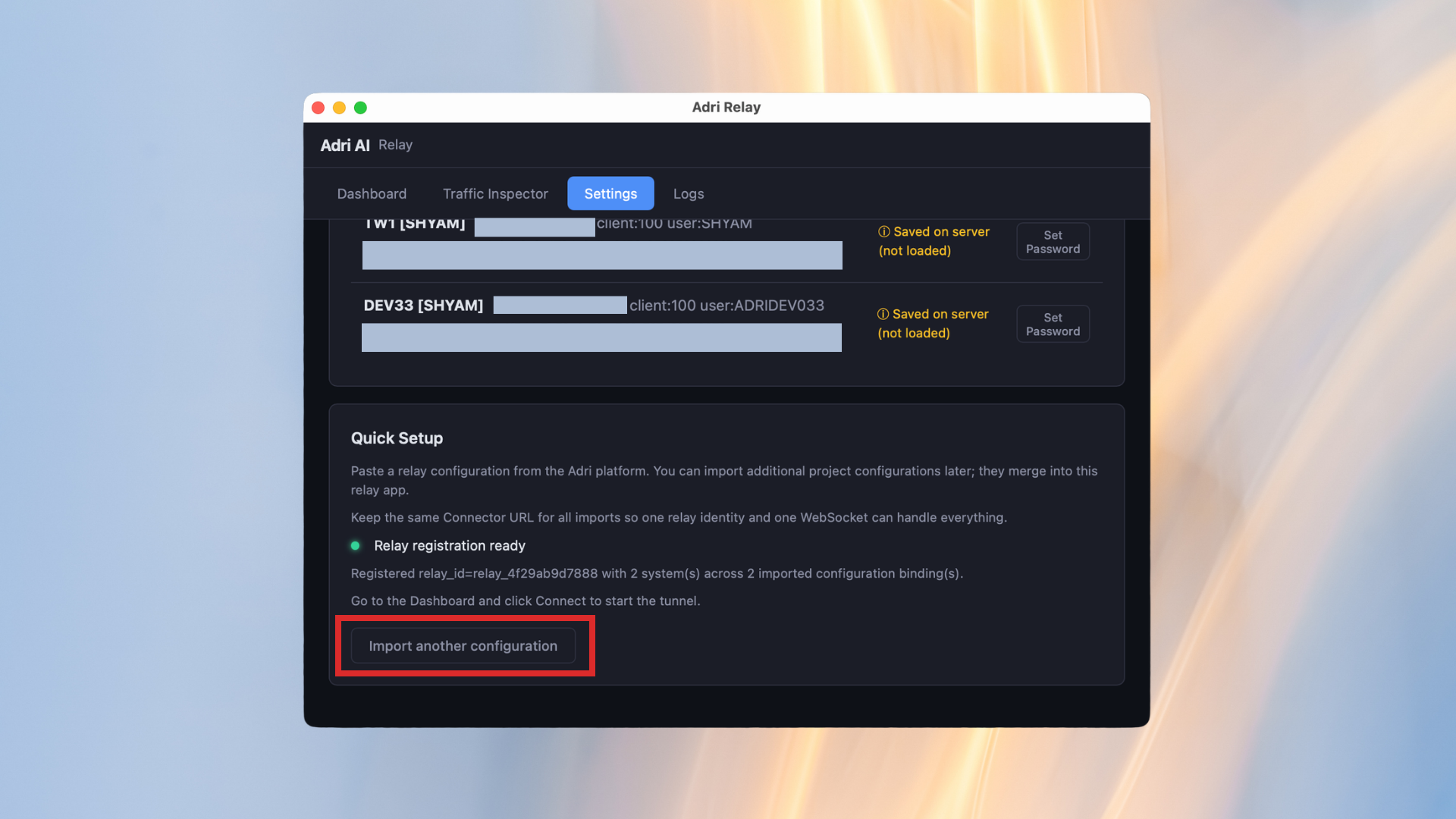View the Logs tab
The height and width of the screenshot is (819, 1456).
(688, 193)
